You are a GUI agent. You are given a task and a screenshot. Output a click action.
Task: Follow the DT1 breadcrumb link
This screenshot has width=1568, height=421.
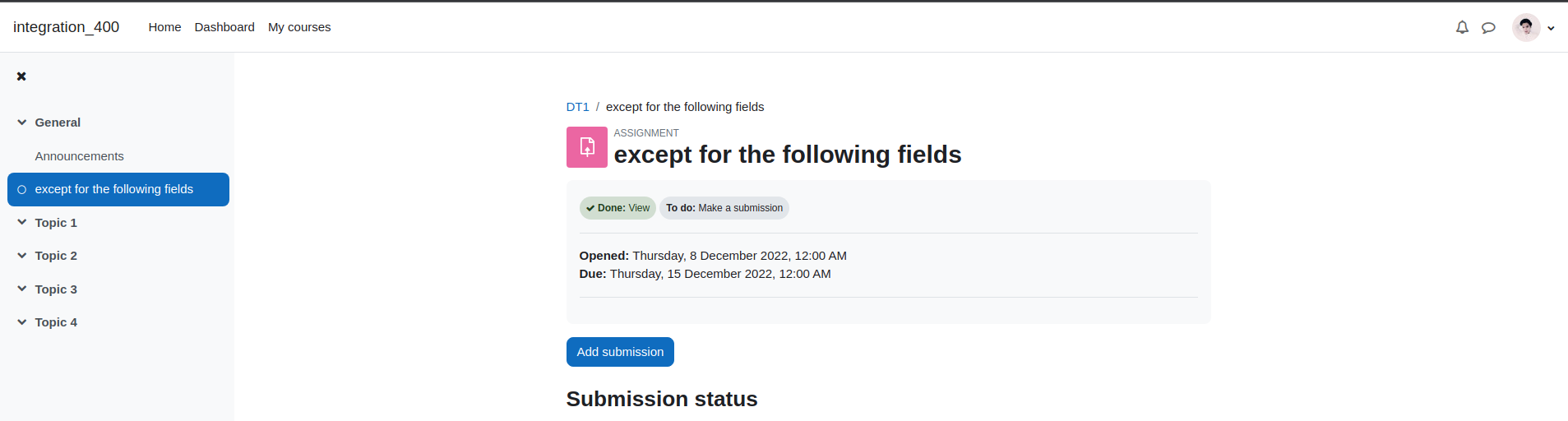(578, 107)
